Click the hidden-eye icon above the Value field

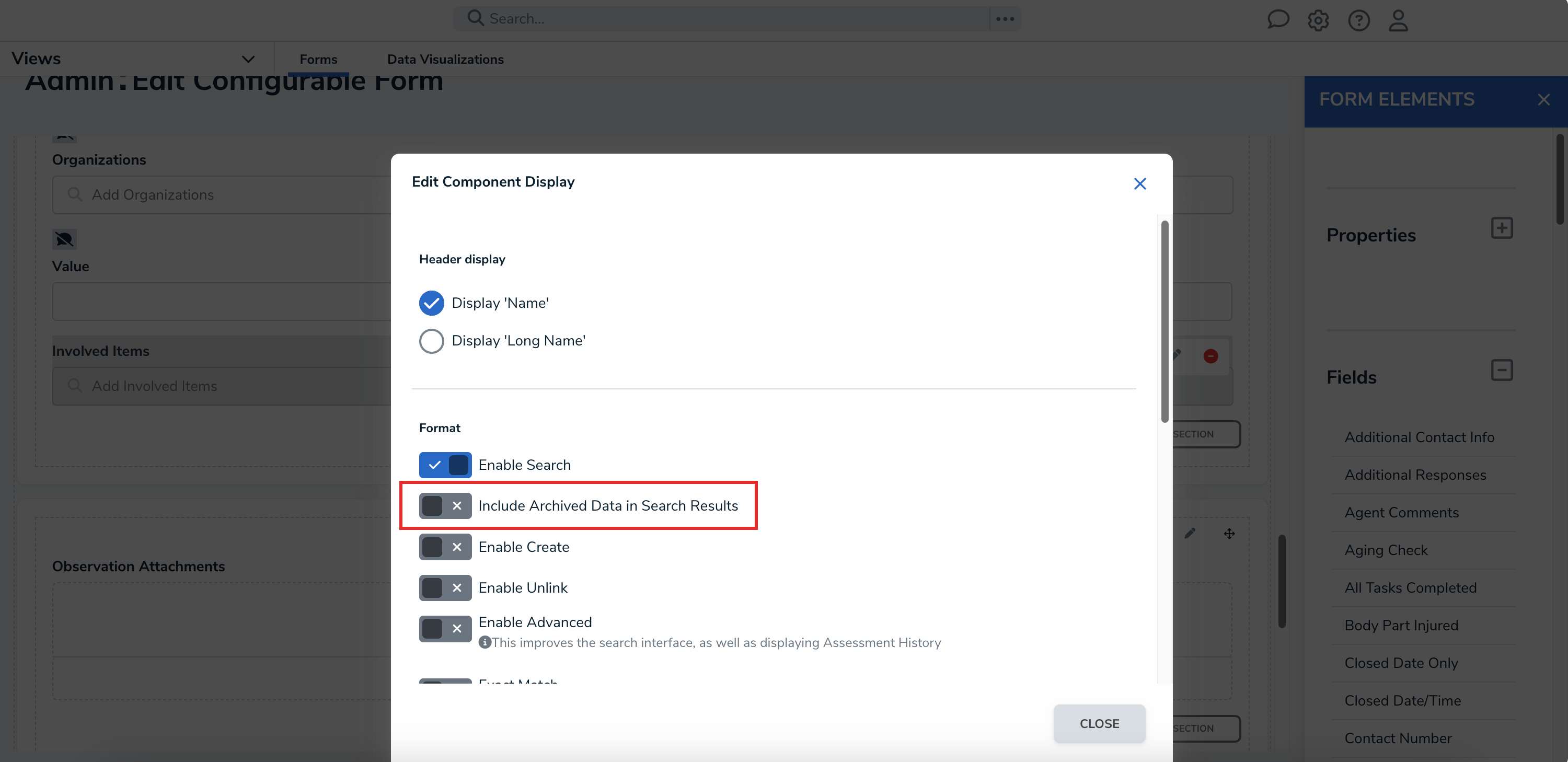tap(63, 238)
